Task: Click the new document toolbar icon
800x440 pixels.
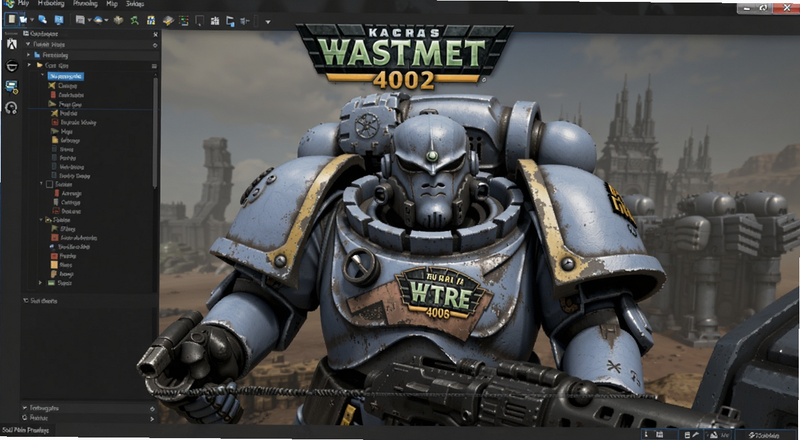Action: click(11, 19)
